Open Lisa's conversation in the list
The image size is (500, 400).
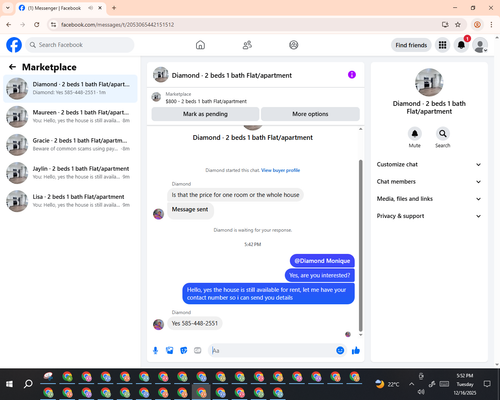click(x=70, y=201)
